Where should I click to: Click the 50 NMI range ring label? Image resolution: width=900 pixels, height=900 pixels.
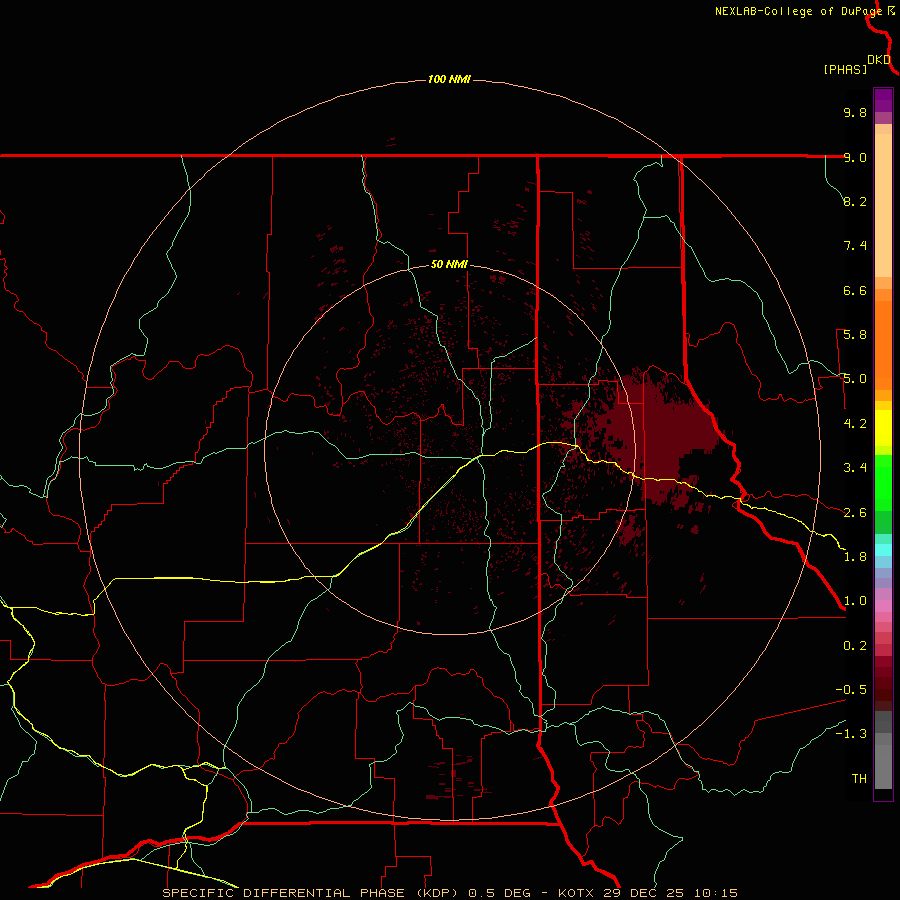point(449,264)
